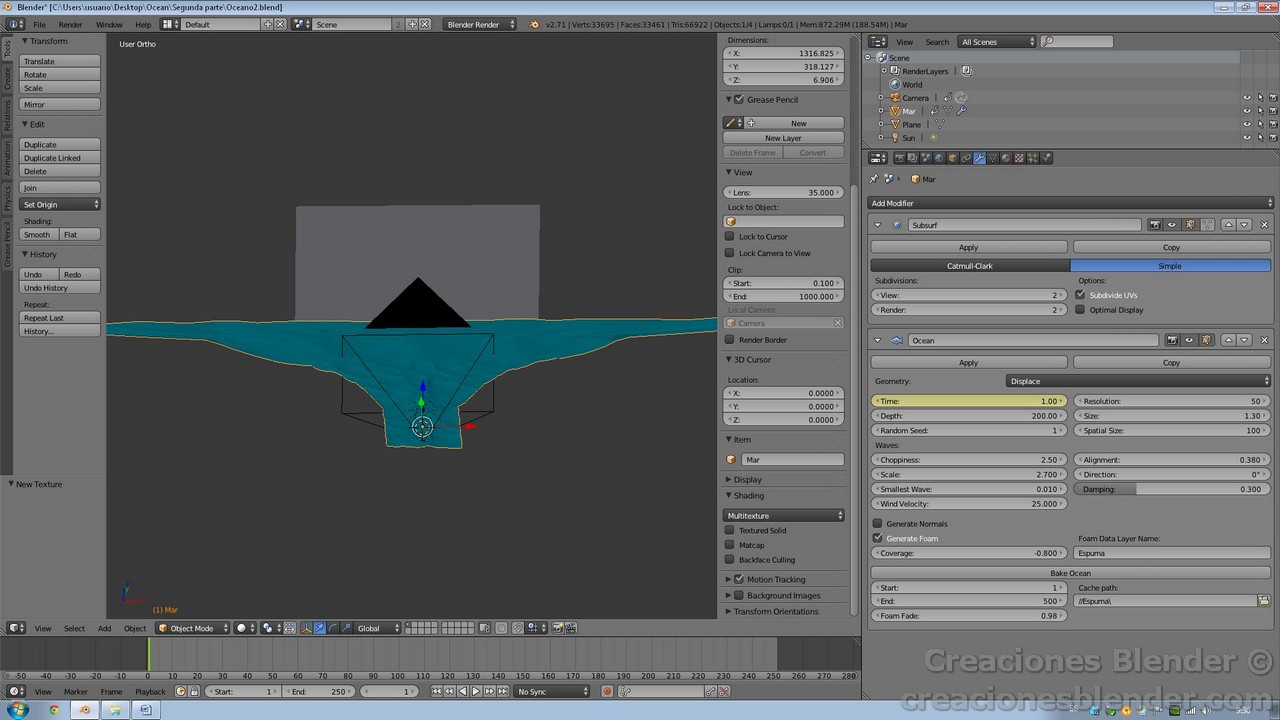Viewport: 1280px width, 720px height.
Task: Open the Texture properties checker icon
Action: coord(1019,158)
